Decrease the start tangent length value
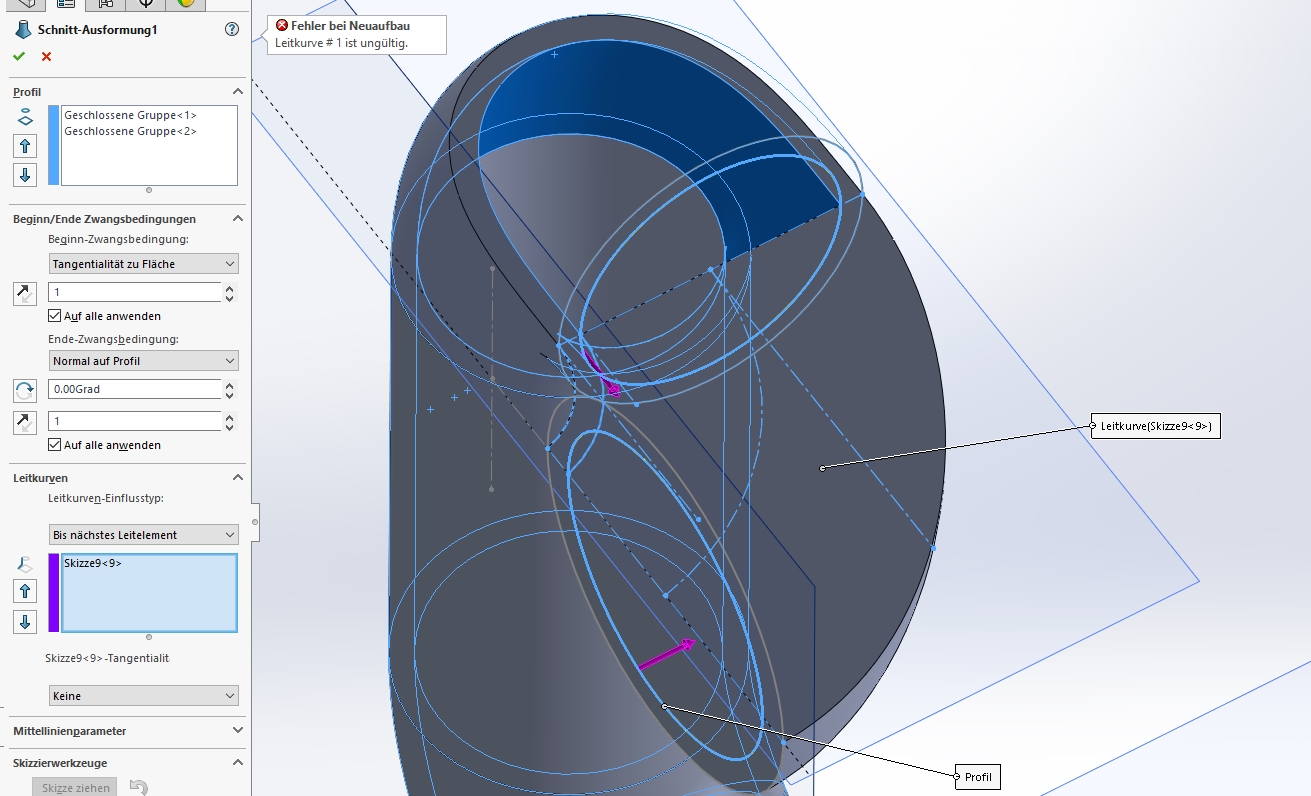The height and width of the screenshot is (796, 1311). 229,298
